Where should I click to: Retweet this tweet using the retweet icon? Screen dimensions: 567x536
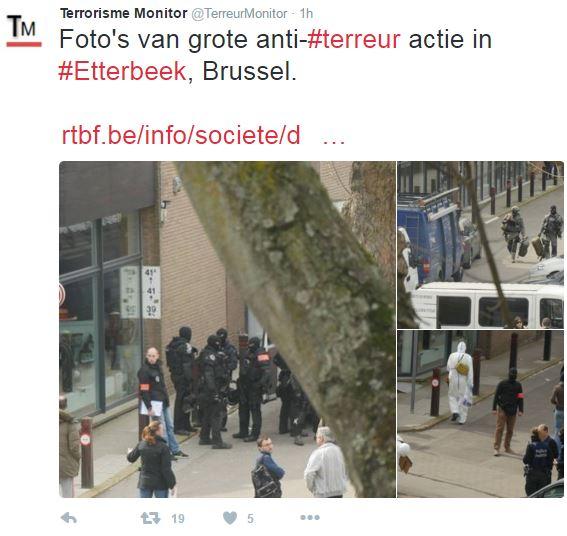[150, 518]
